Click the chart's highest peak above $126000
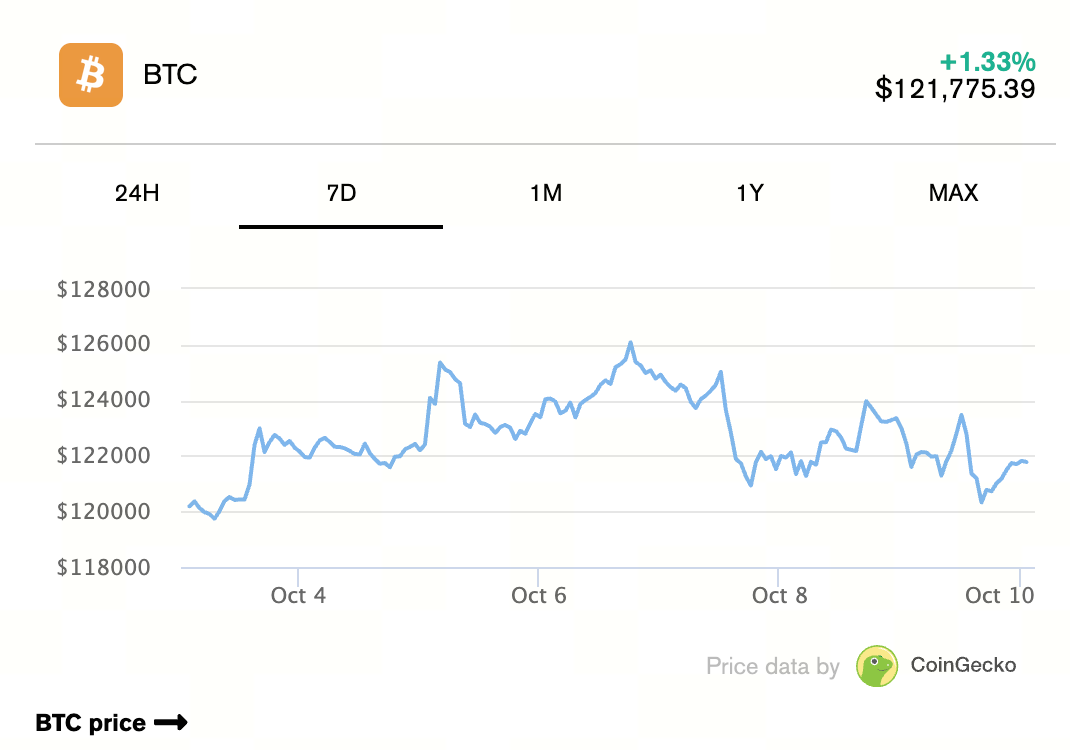Viewport: 1070px width, 750px height. point(631,343)
